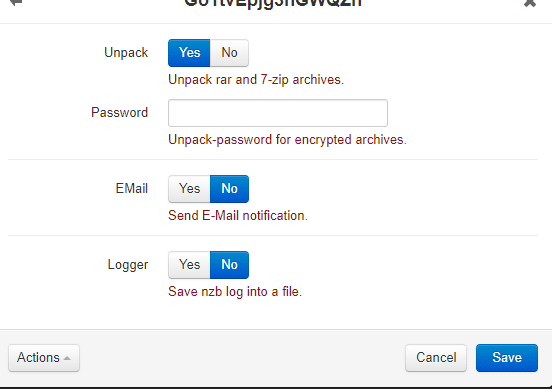Enable EMail notification with Yes
Image resolution: width=552 pixels, height=389 pixels.
click(189, 189)
